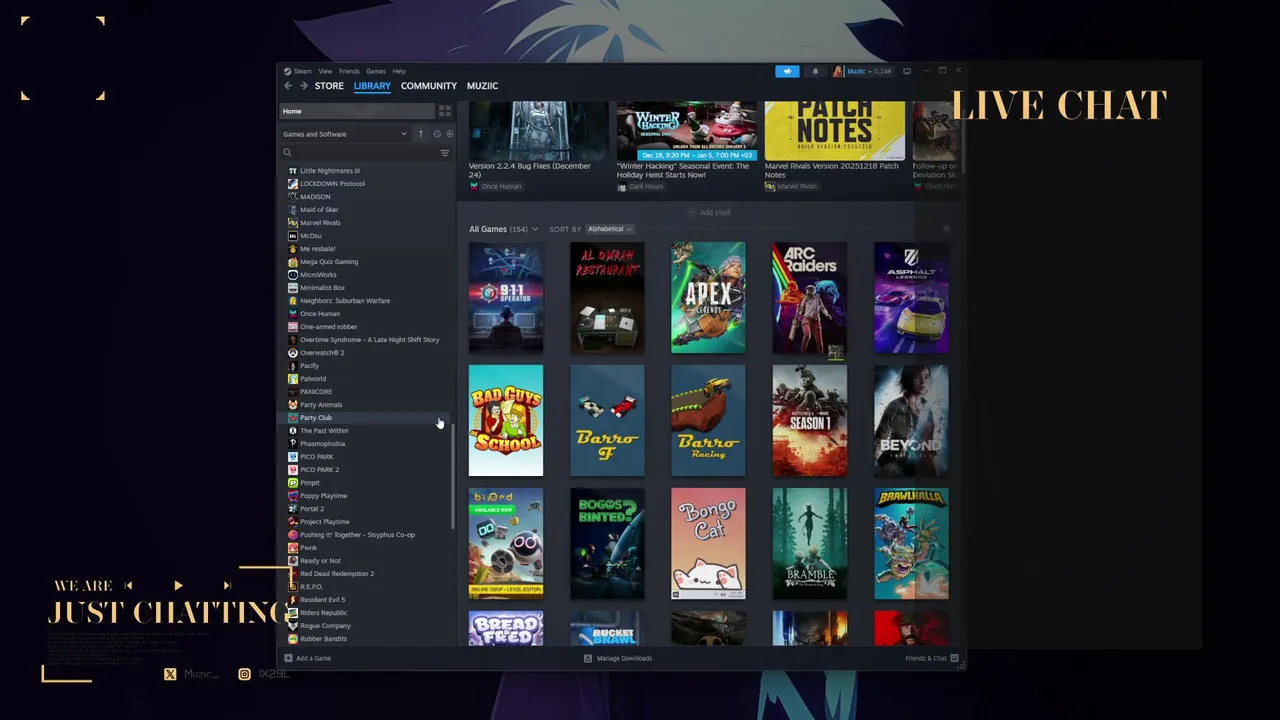Open the Alphabetical sort-by dropdown
Viewport: 1280px width, 720px height.
tap(609, 229)
